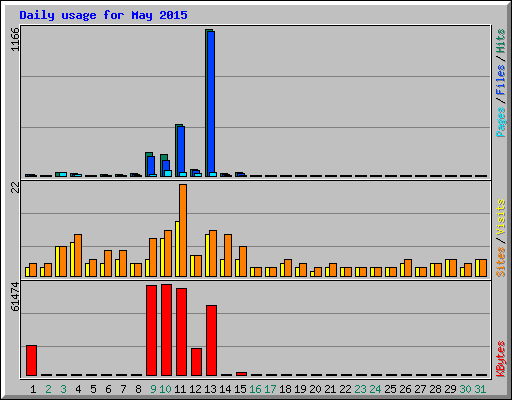
Task: Click day 20 label on x-axis
Action: click(315, 389)
